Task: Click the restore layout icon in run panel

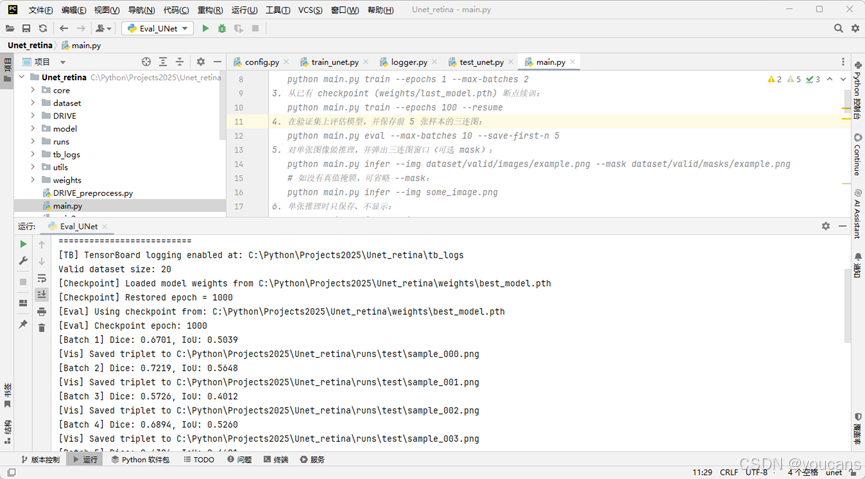Action: pyautogui.click(x=23, y=303)
